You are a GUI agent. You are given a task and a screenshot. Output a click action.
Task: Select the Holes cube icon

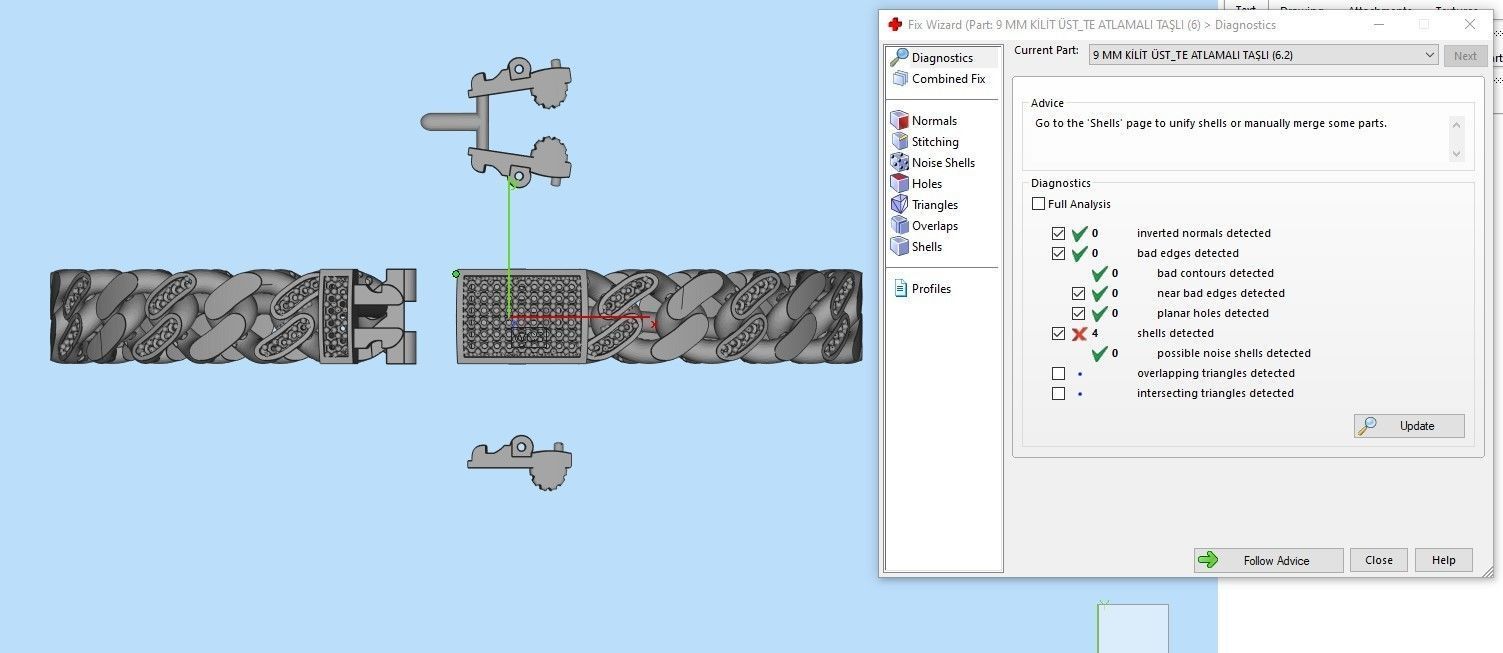(x=899, y=184)
